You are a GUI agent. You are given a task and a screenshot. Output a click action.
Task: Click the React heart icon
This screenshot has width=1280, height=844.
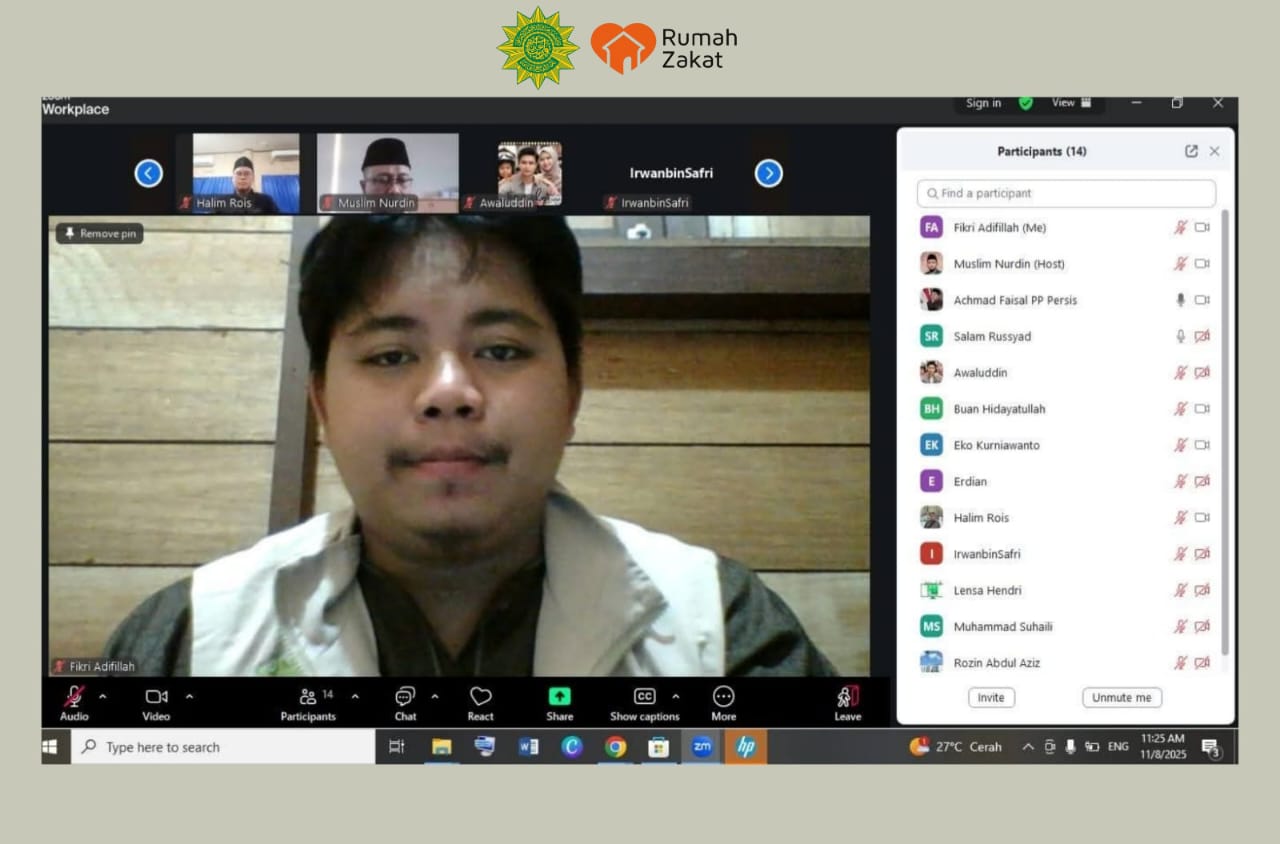coord(480,697)
